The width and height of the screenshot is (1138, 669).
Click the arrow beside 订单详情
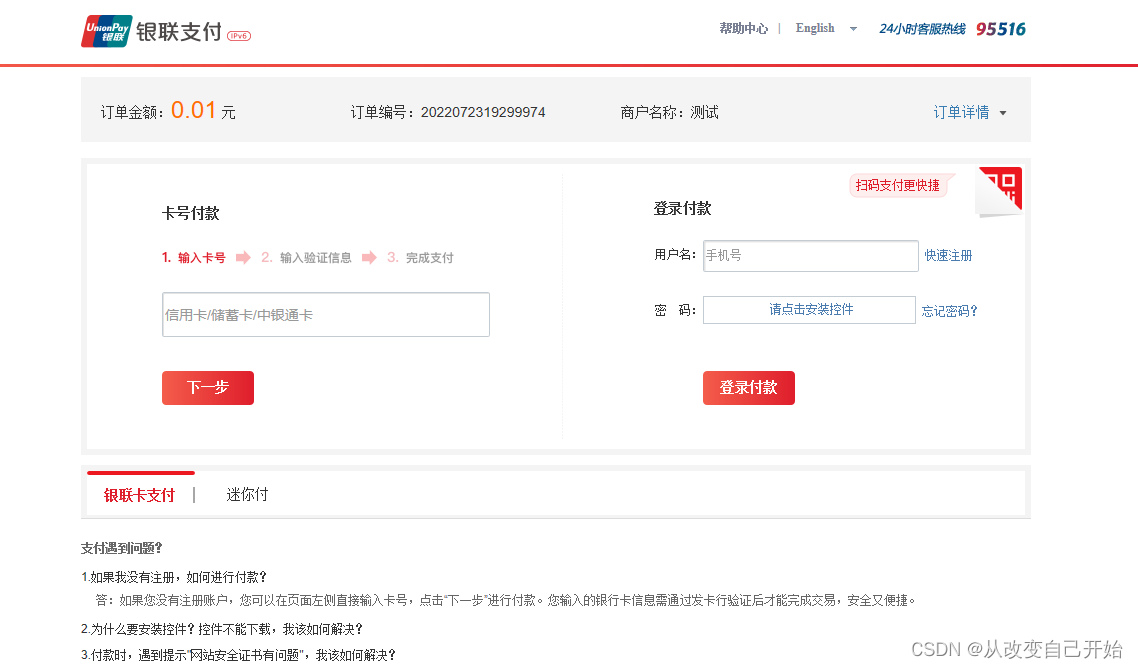(x=1002, y=114)
